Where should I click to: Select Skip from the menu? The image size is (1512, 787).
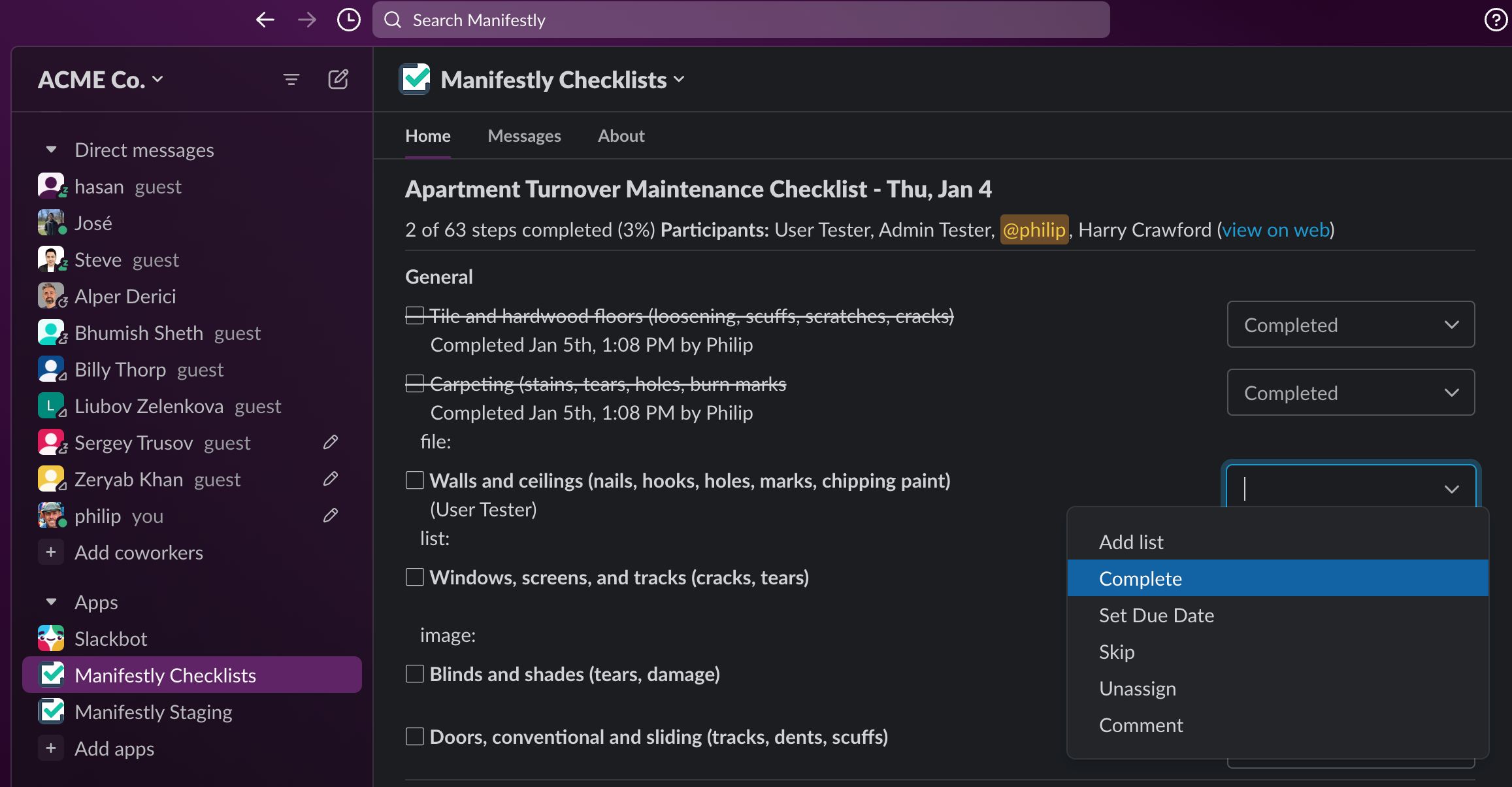pyautogui.click(x=1117, y=651)
